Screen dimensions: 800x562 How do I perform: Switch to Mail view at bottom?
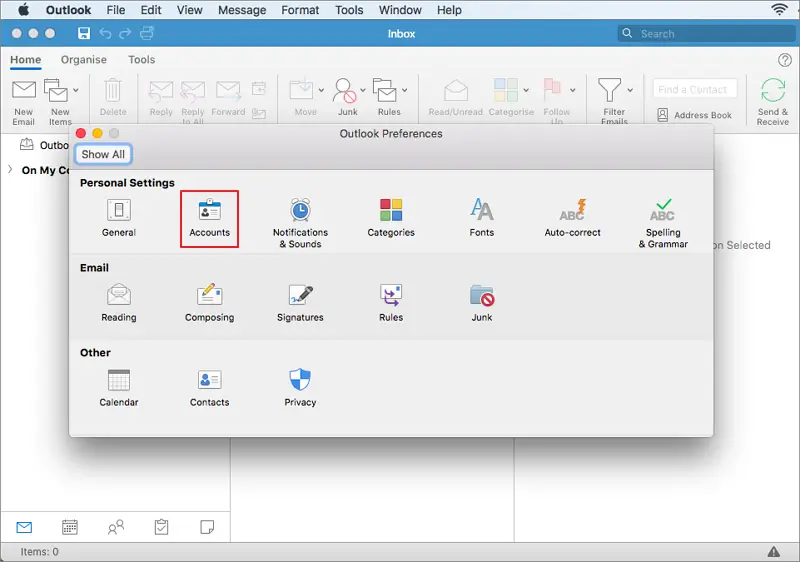coord(24,527)
